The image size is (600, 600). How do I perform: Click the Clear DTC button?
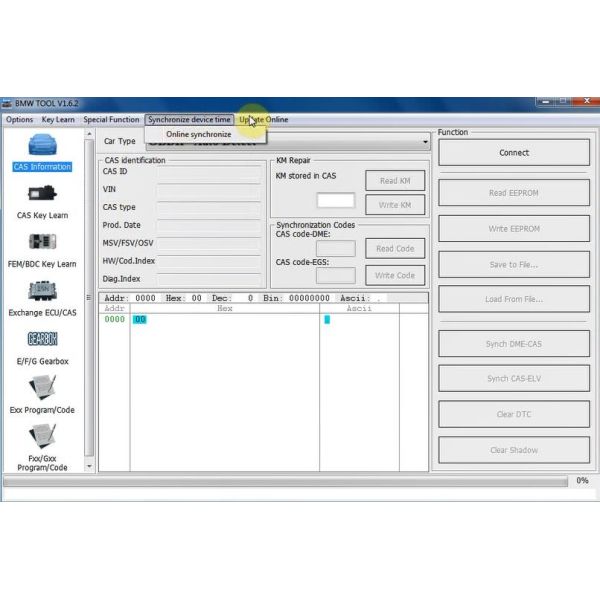(514, 414)
